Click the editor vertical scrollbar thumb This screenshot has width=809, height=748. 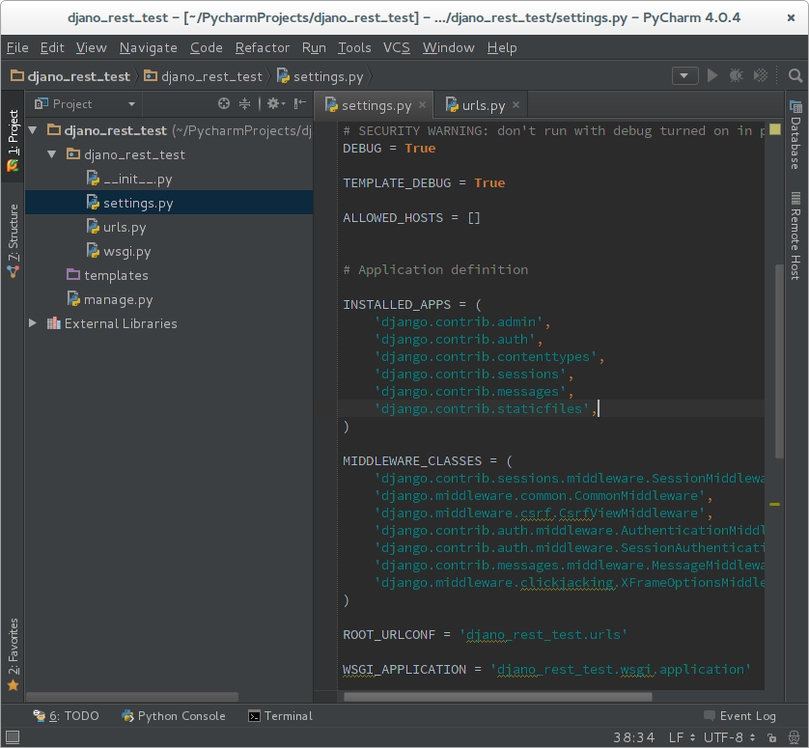(779, 361)
